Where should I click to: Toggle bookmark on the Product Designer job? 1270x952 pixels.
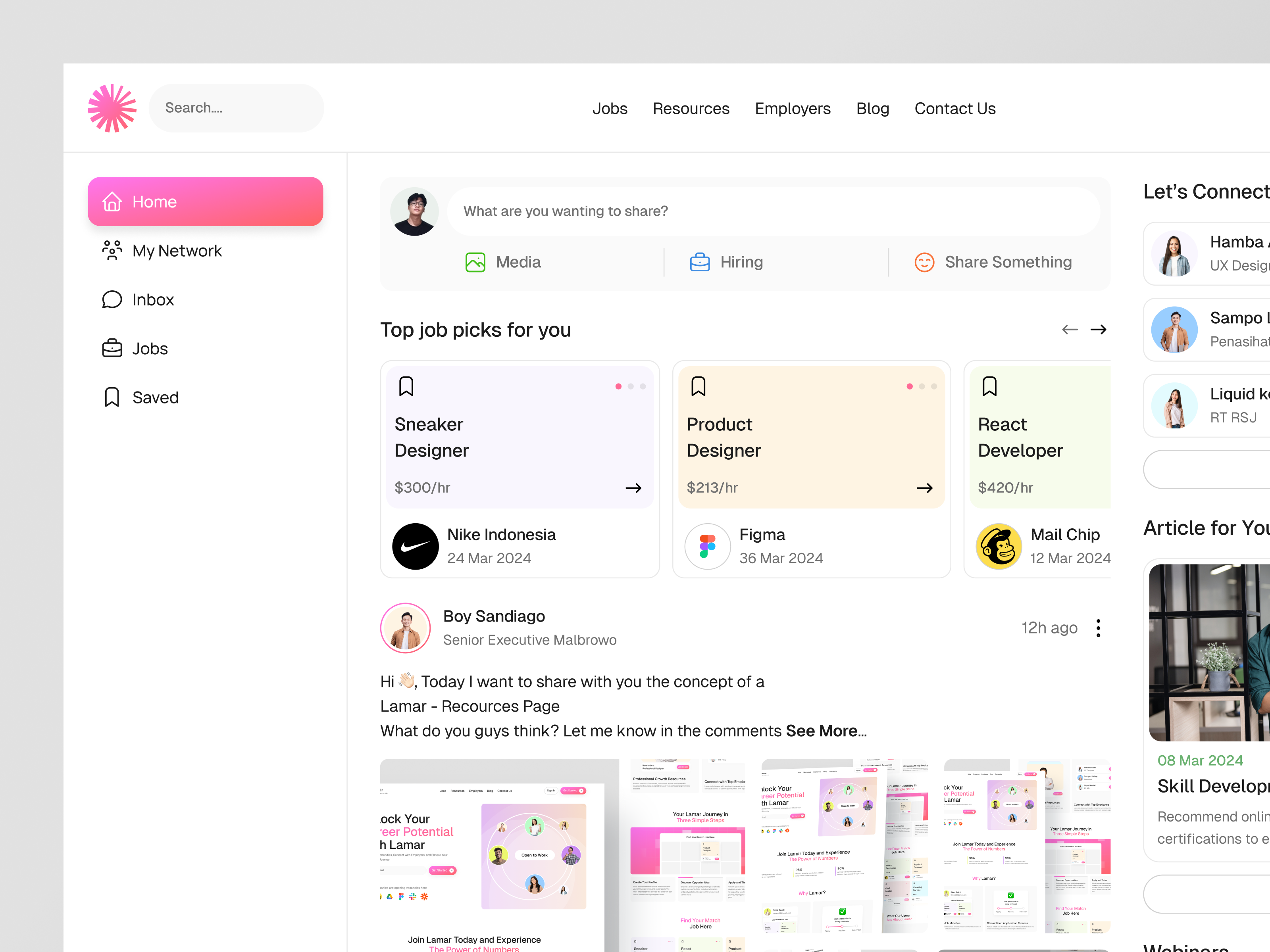[x=699, y=386]
